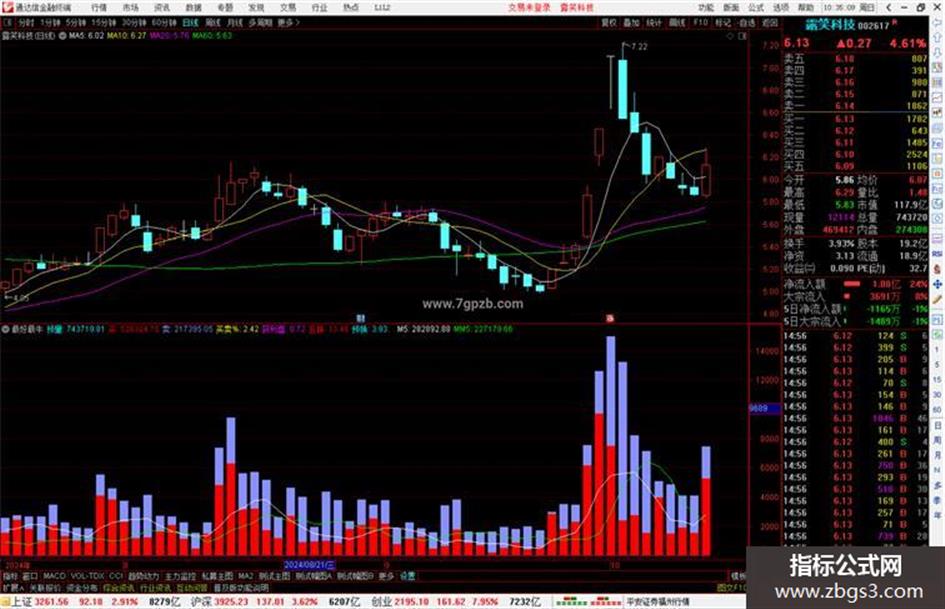This screenshot has height=609, width=945.
Task: Open the 资讯 menu
Action: click(162, 7)
